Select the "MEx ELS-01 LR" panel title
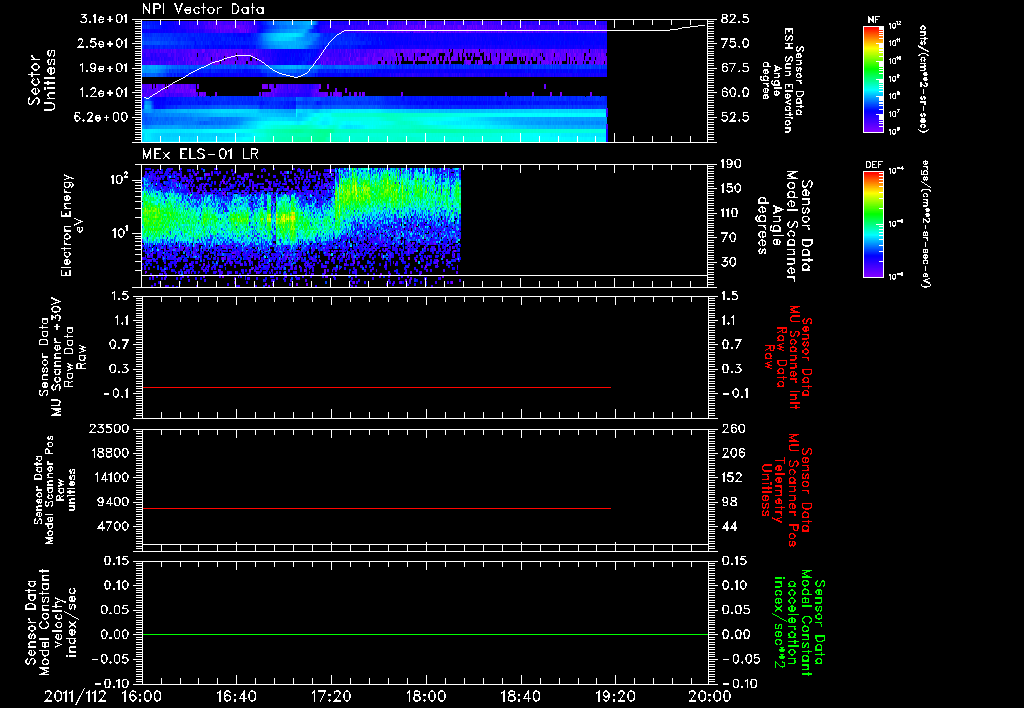The image size is (1024, 708). click(x=199, y=154)
